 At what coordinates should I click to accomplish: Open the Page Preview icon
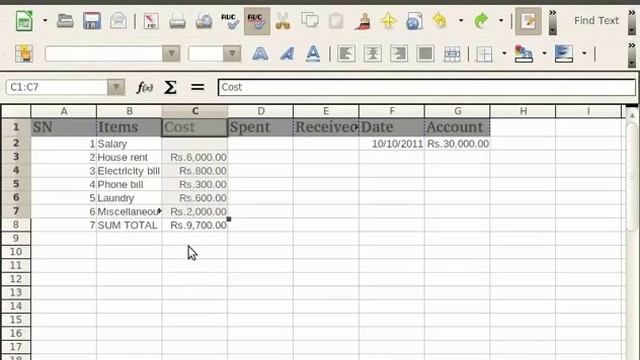[x=204, y=20]
